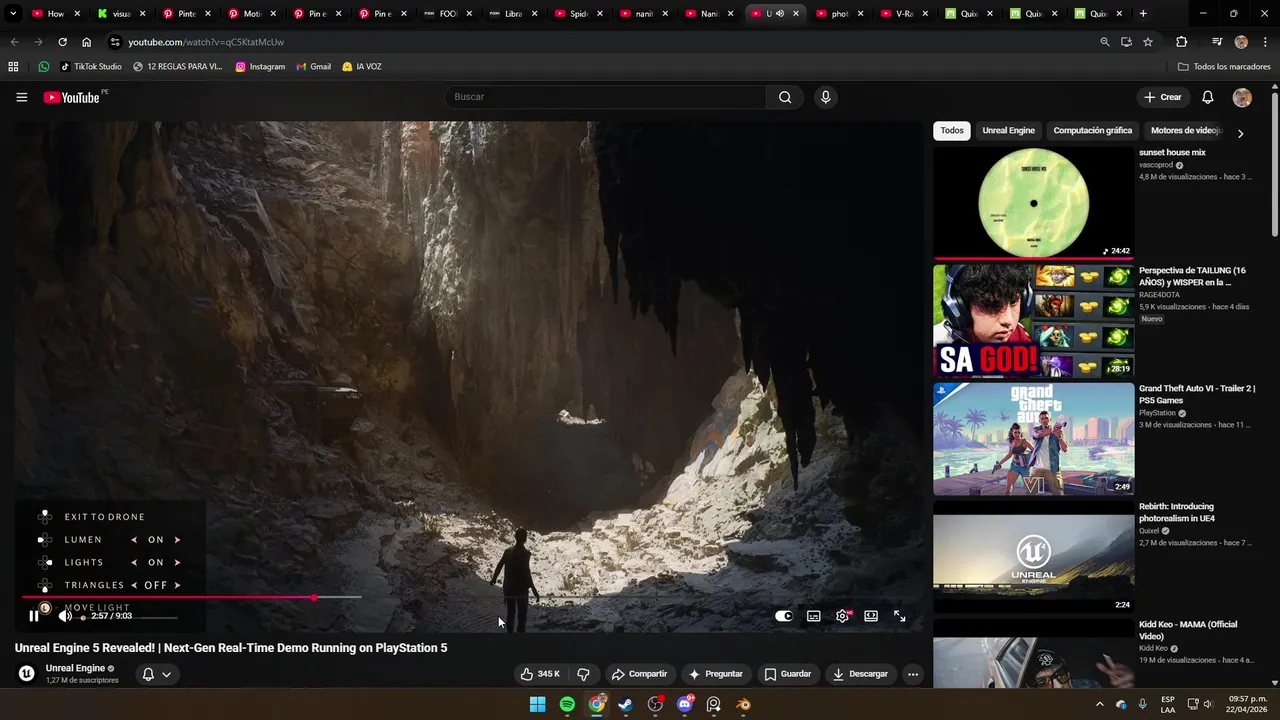Open the IA VOZ bookmark
Screen dimensions: 1280x720
[361, 67]
